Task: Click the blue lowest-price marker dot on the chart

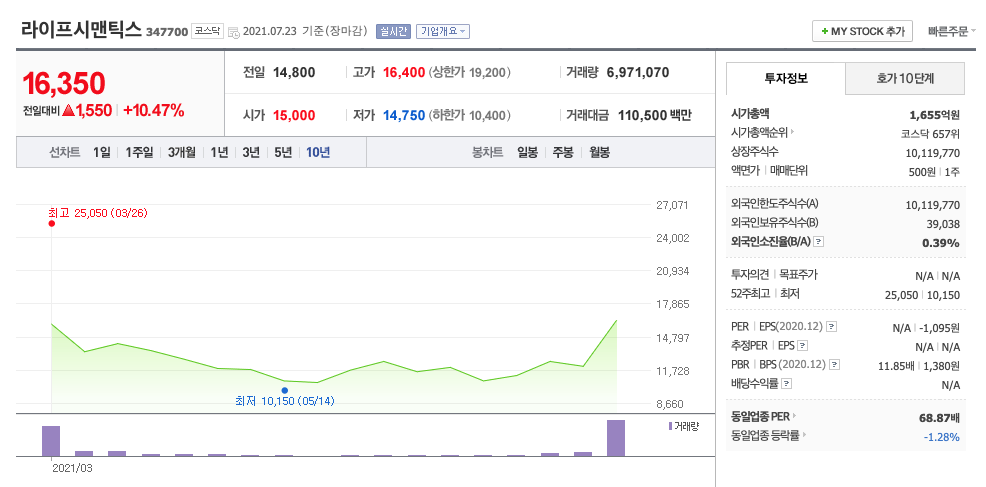Action: (285, 390)
